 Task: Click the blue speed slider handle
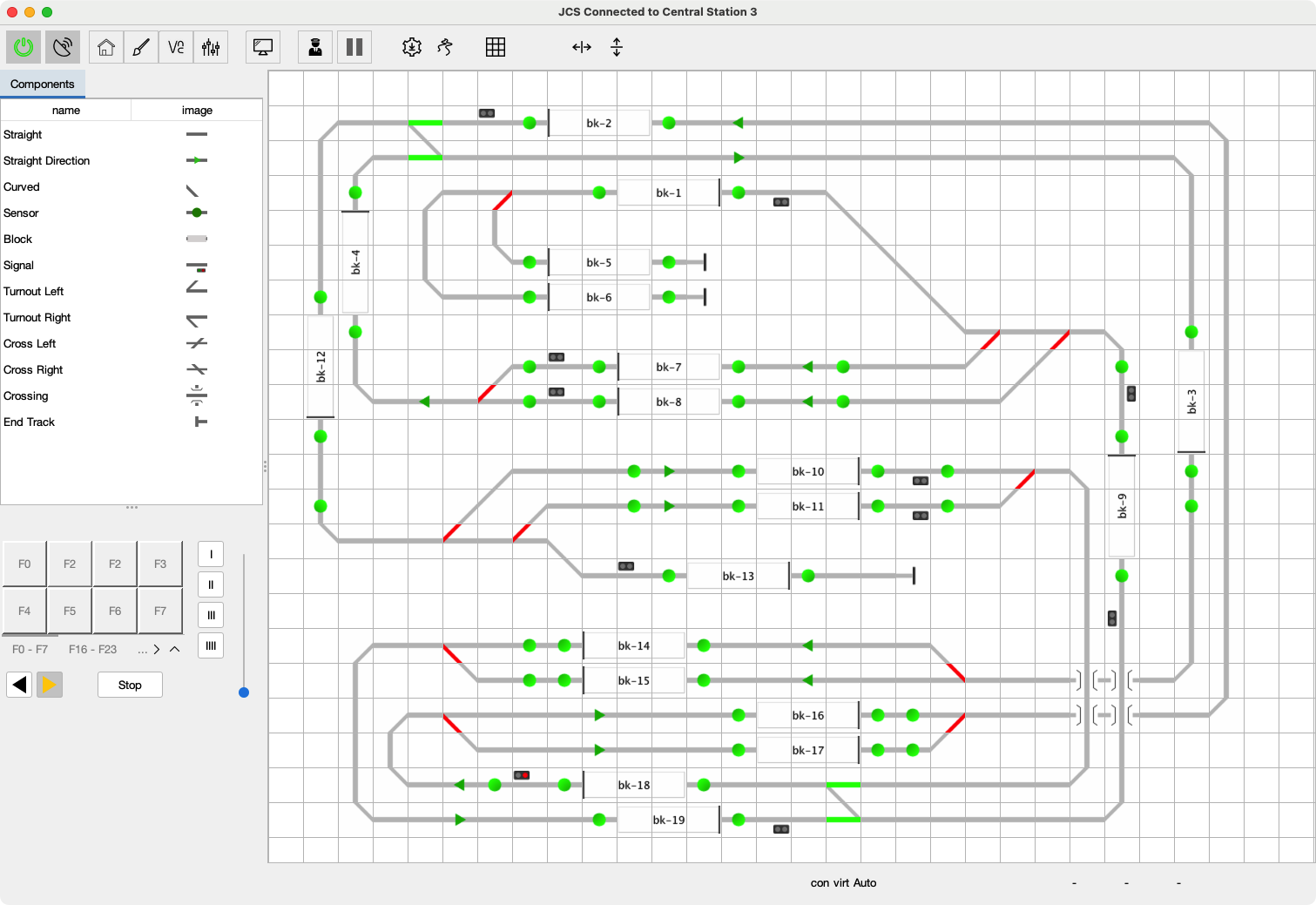point(244,692)
